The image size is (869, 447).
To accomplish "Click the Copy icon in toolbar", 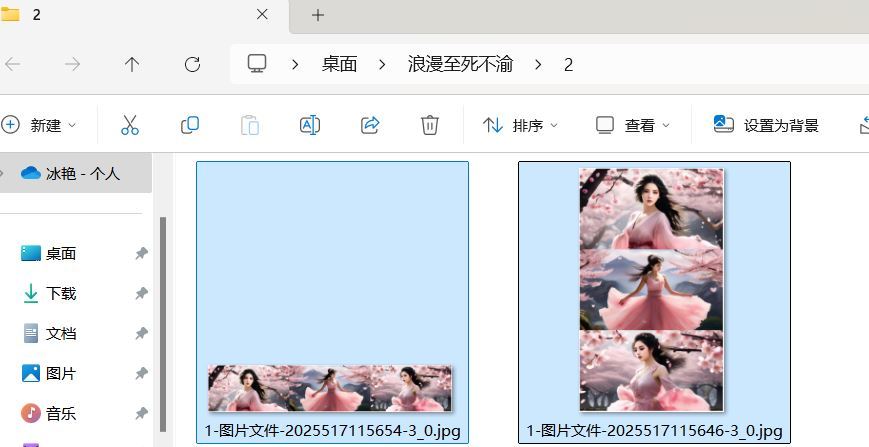I will [190, 125].
